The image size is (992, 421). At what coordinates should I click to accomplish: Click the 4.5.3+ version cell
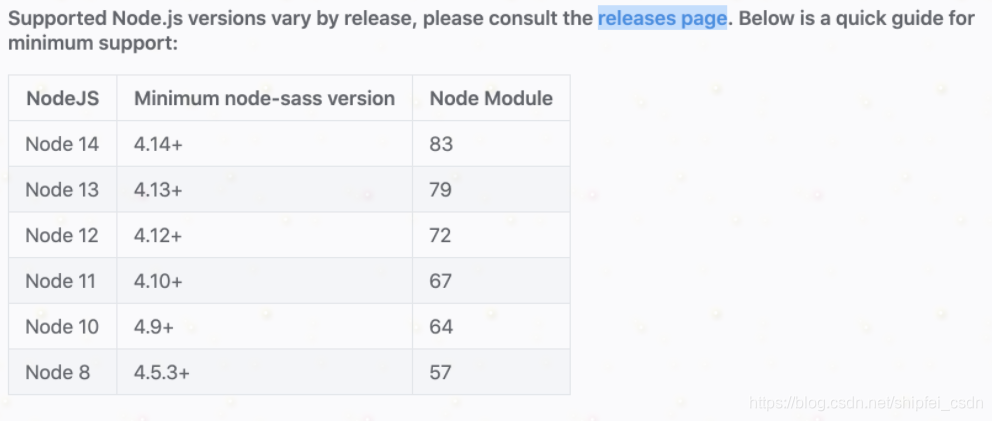coord(264,372)
